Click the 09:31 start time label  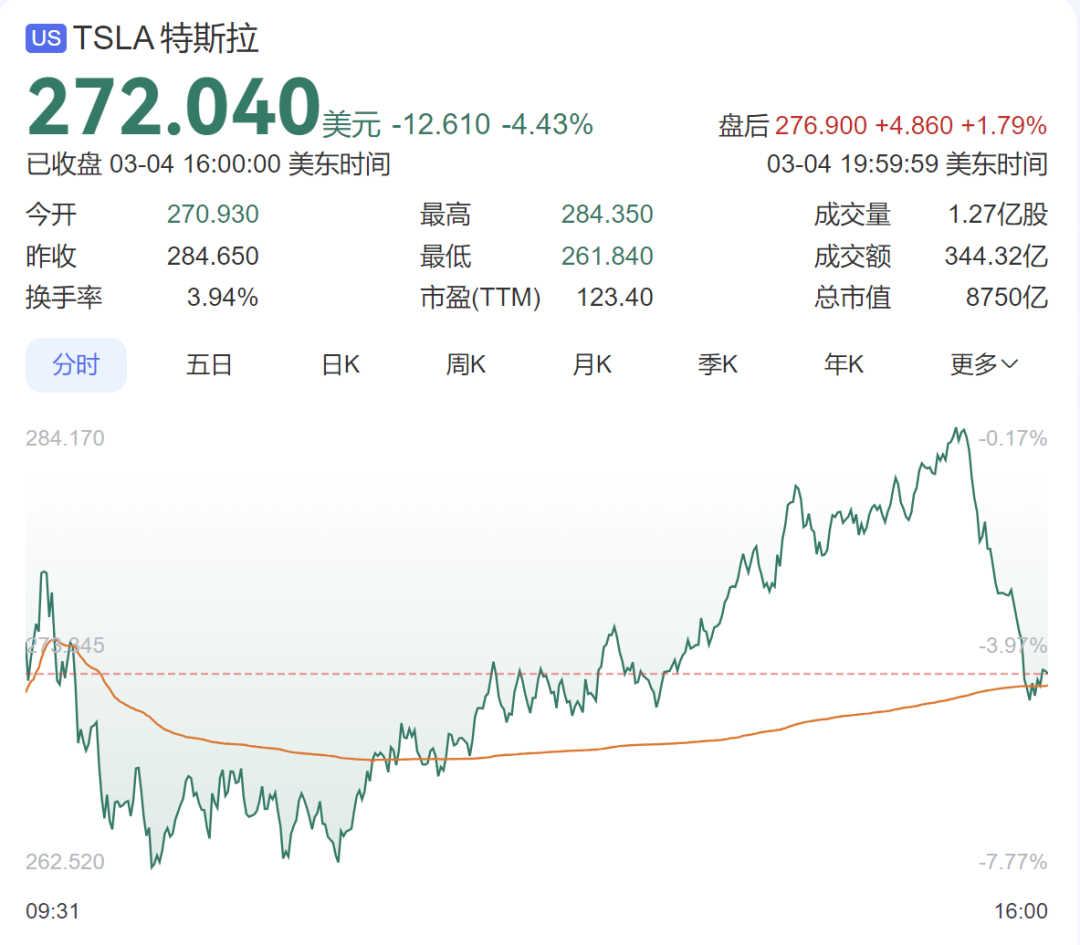coord(52,911)
